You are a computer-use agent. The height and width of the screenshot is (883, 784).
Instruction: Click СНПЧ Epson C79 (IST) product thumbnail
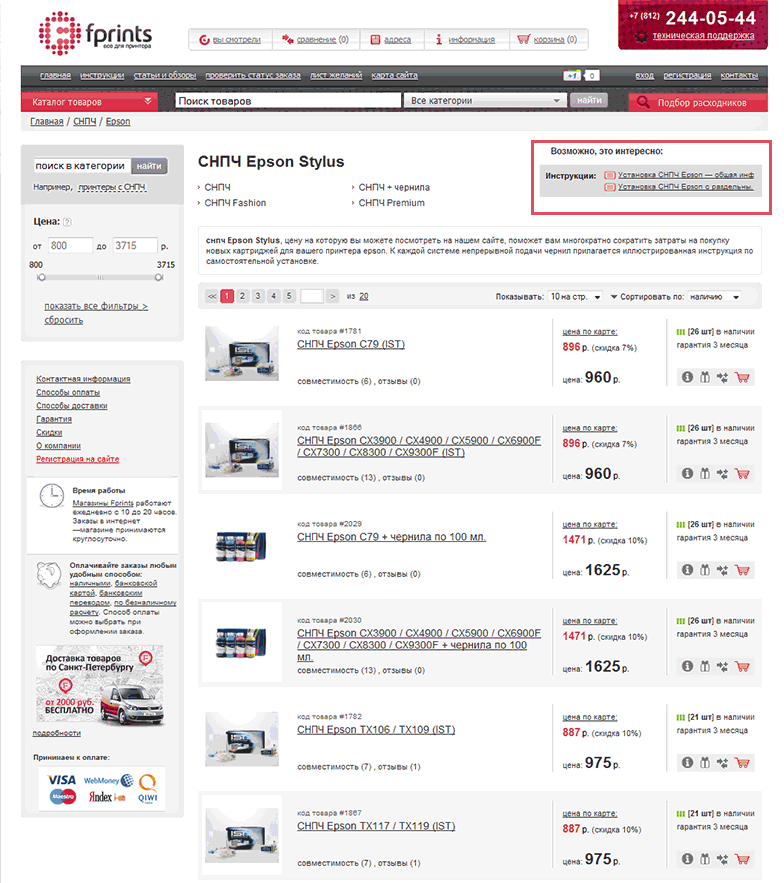242,354
